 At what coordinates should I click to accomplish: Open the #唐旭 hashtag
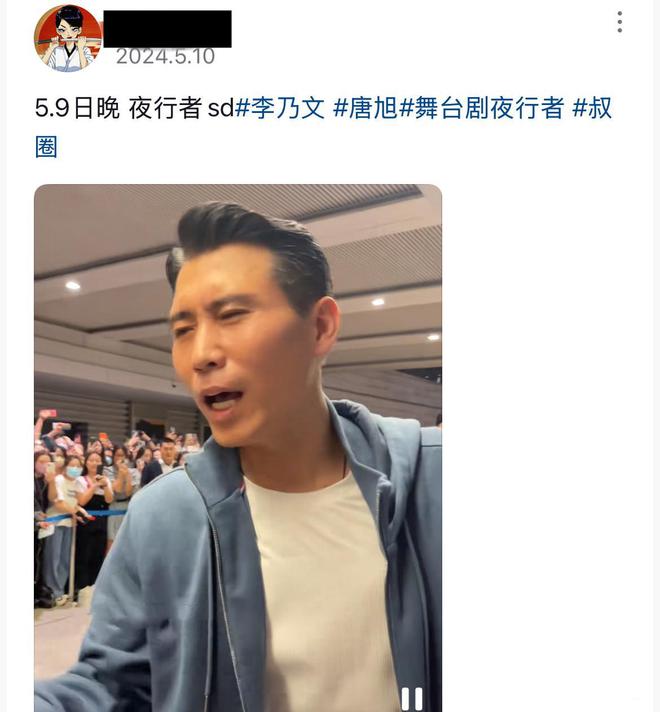[365, 108]
